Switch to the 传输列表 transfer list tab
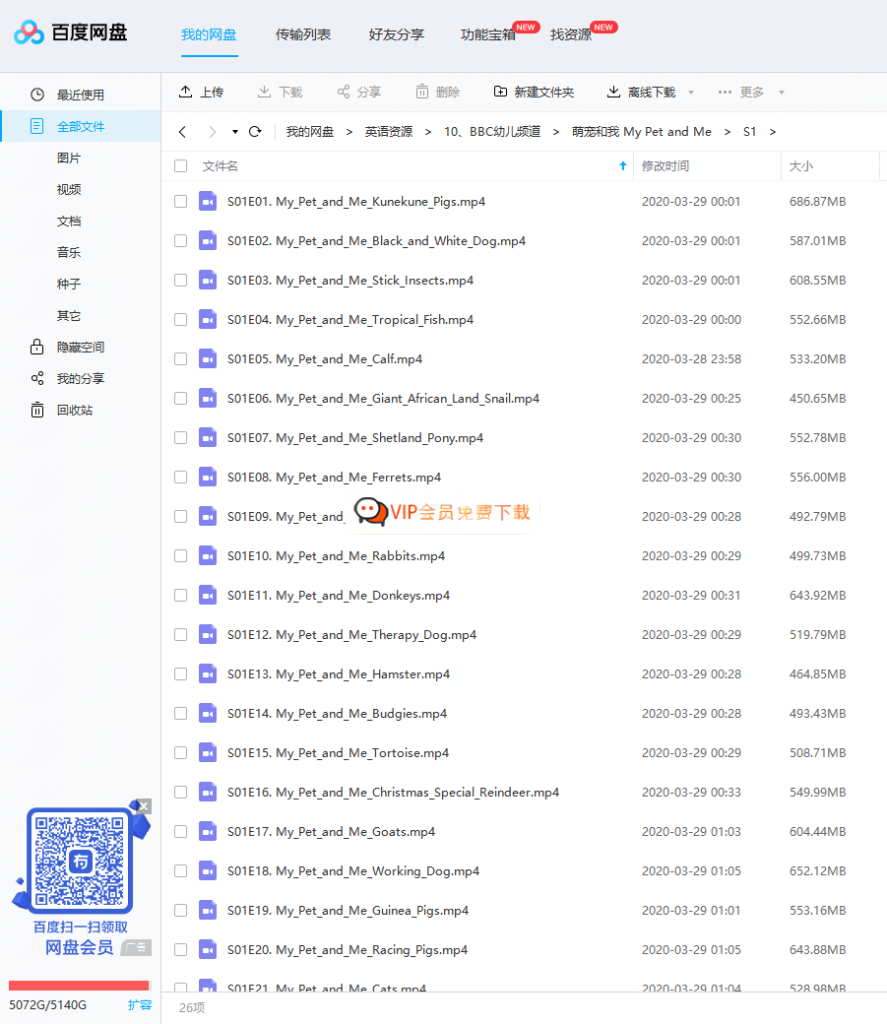 point(303,34)
